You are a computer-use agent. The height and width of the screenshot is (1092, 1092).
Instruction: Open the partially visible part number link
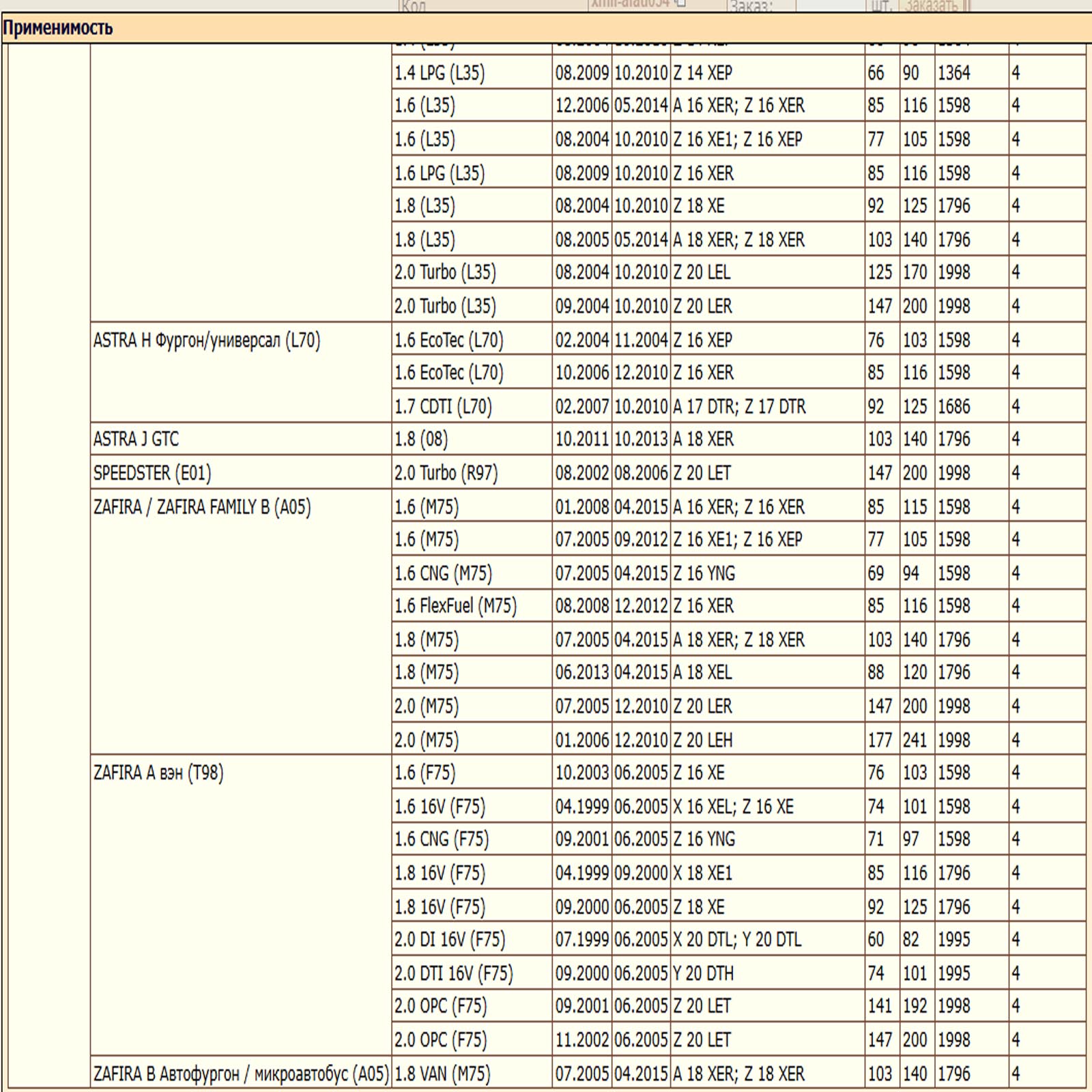tap(631, 3)
